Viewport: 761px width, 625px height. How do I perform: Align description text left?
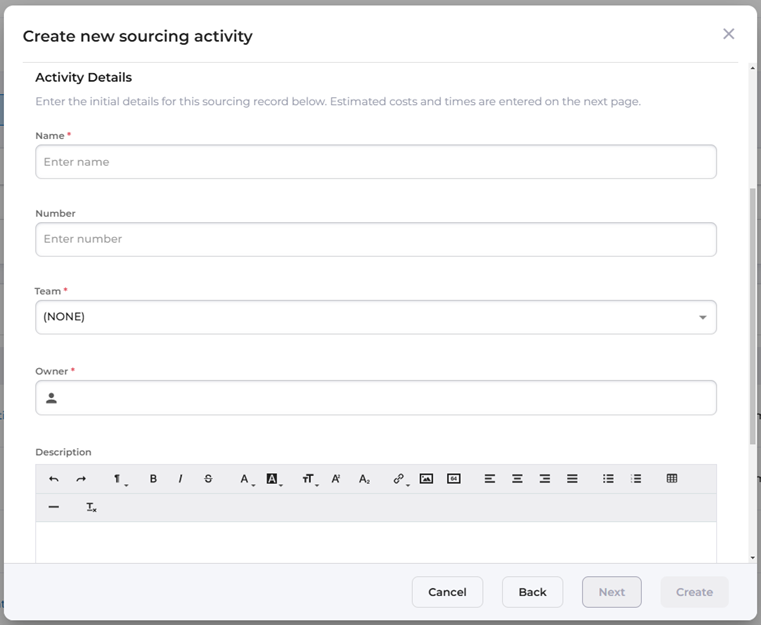[490, 479]
